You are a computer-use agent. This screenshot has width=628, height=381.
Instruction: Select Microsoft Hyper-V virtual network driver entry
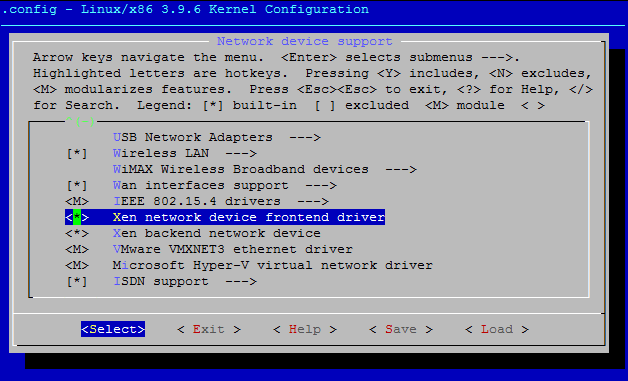point(273,266)
